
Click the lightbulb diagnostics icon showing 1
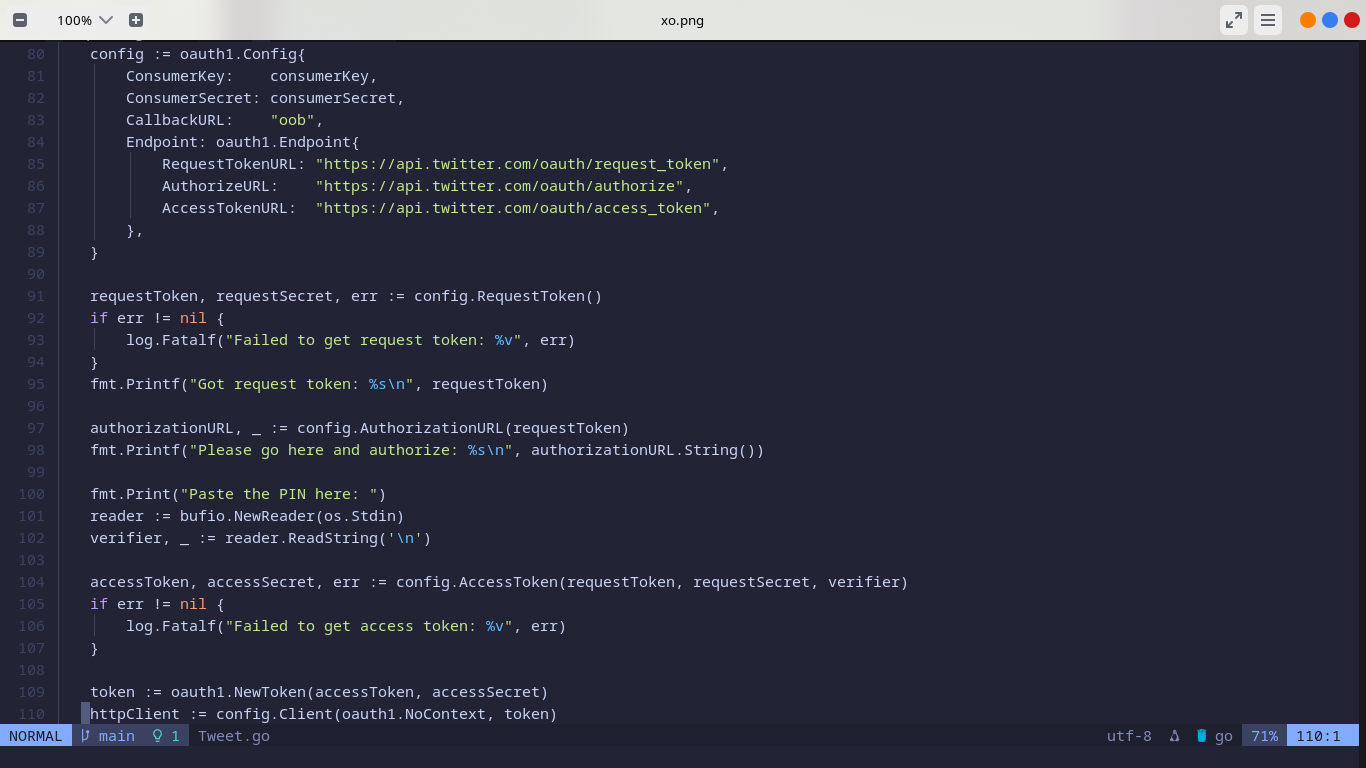[x=164, y=736]
